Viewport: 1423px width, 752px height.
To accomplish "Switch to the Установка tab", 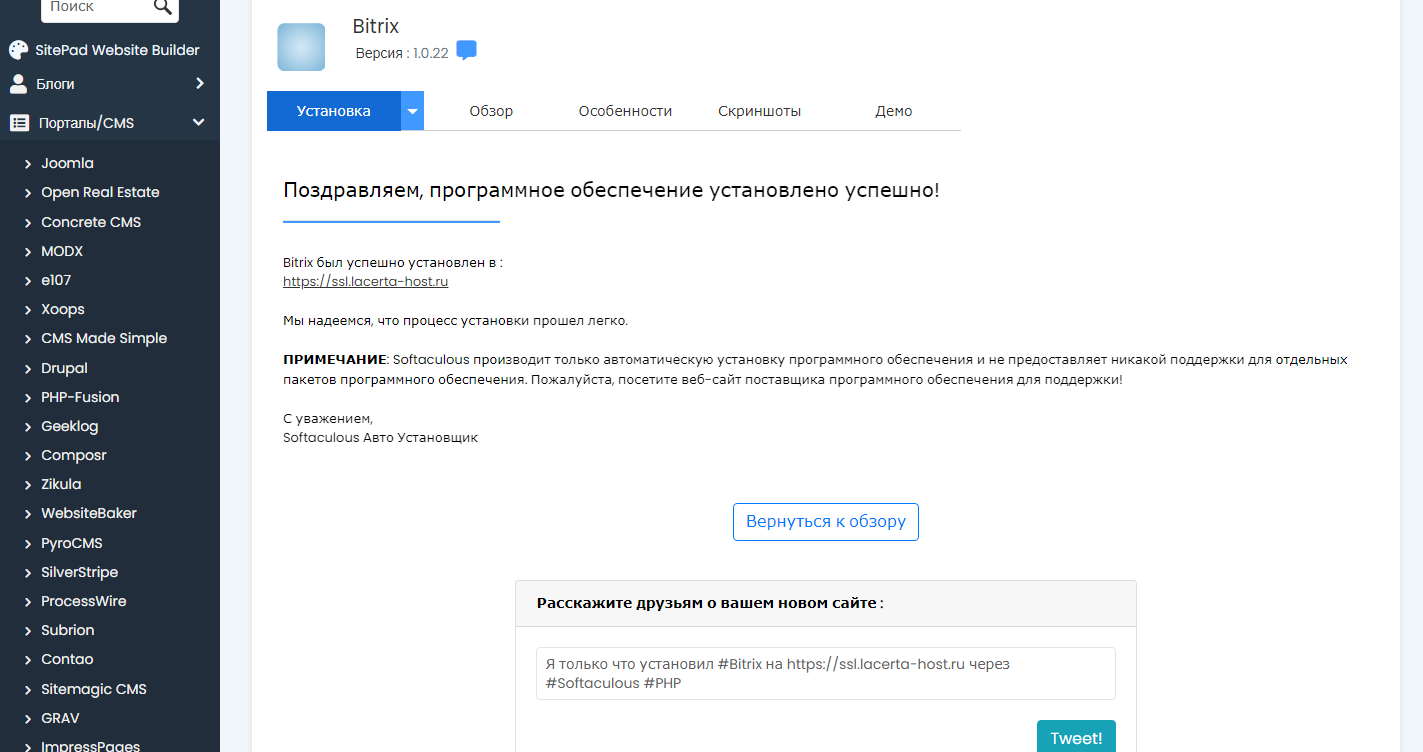I will pos(334,111).
